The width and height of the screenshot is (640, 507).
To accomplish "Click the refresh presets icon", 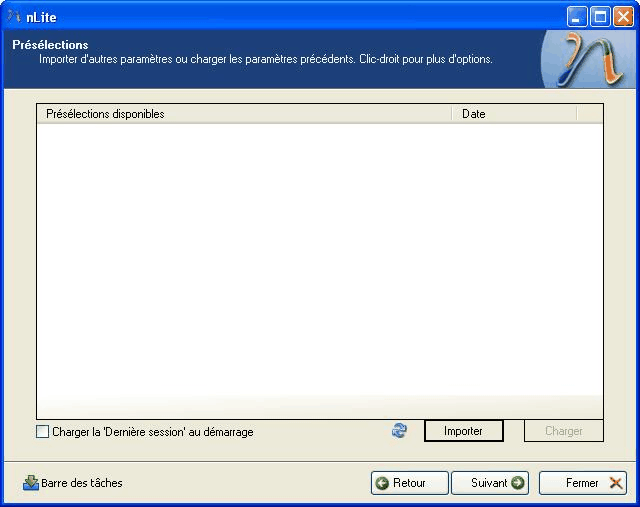I will (399, 431).
